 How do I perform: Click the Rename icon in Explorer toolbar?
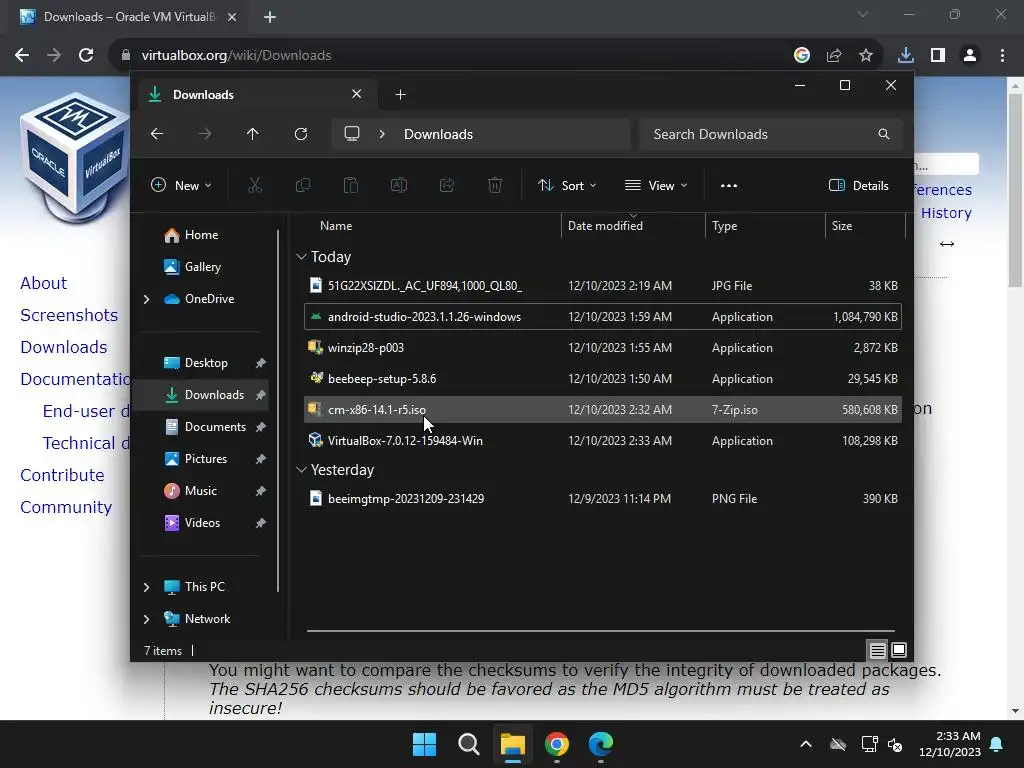398,185
